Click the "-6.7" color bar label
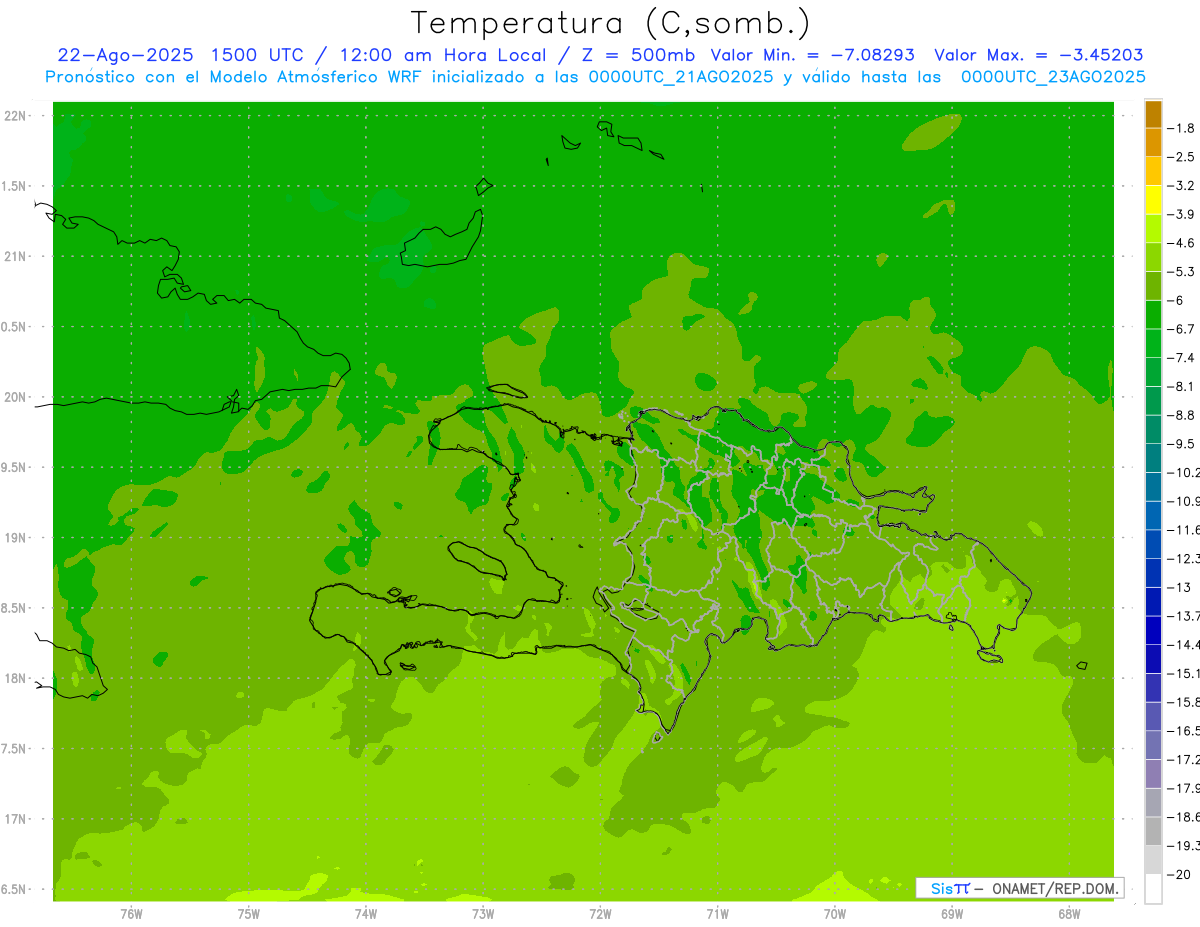 click(x=1183, y=329)
